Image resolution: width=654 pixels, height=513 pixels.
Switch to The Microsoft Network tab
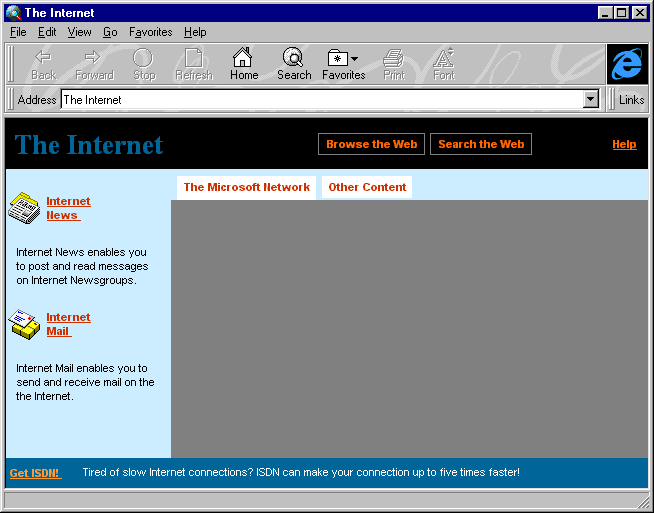click(x=247, y=187)
